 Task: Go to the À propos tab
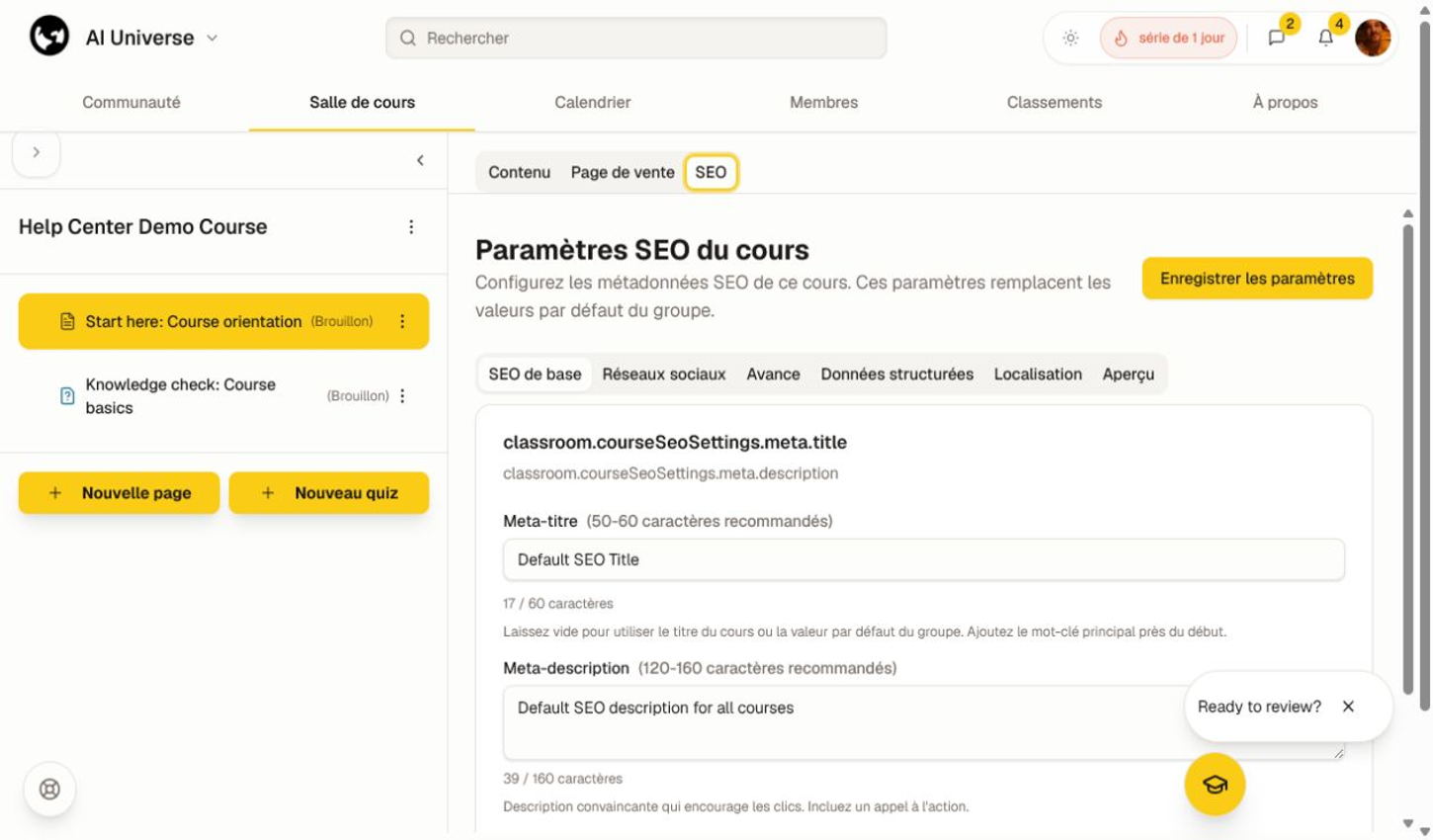(x=1285, y=102)
